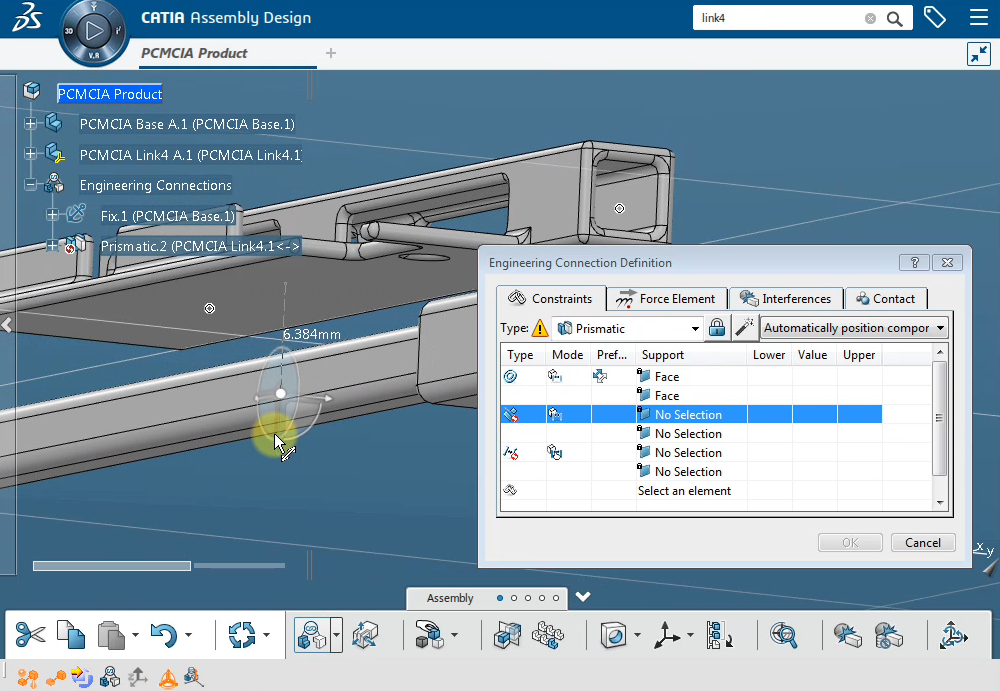
Task: Clear the link4 search text
Action: (x=870, y=19)
